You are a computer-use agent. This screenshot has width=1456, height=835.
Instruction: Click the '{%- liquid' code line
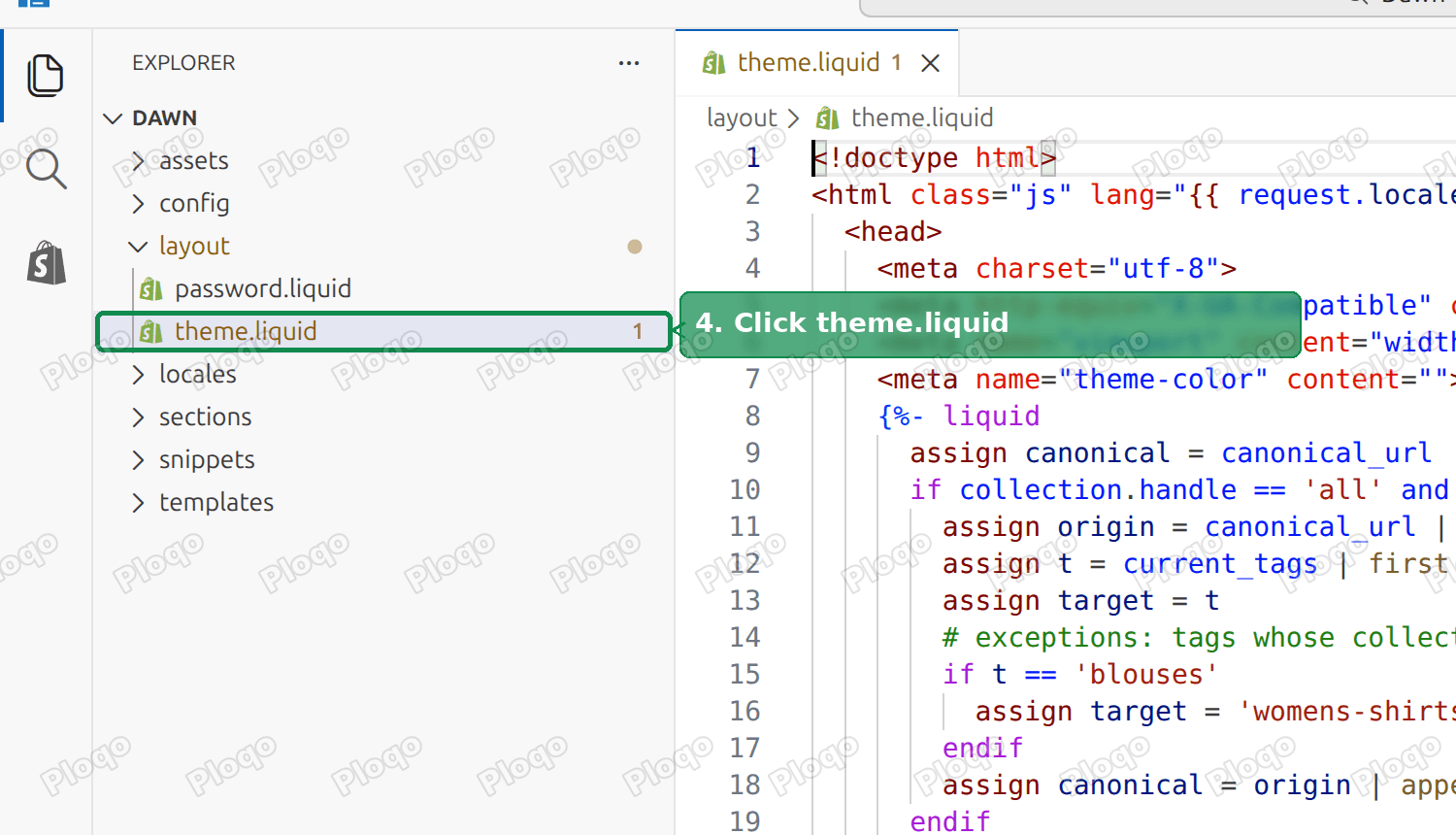click(959, 416)
